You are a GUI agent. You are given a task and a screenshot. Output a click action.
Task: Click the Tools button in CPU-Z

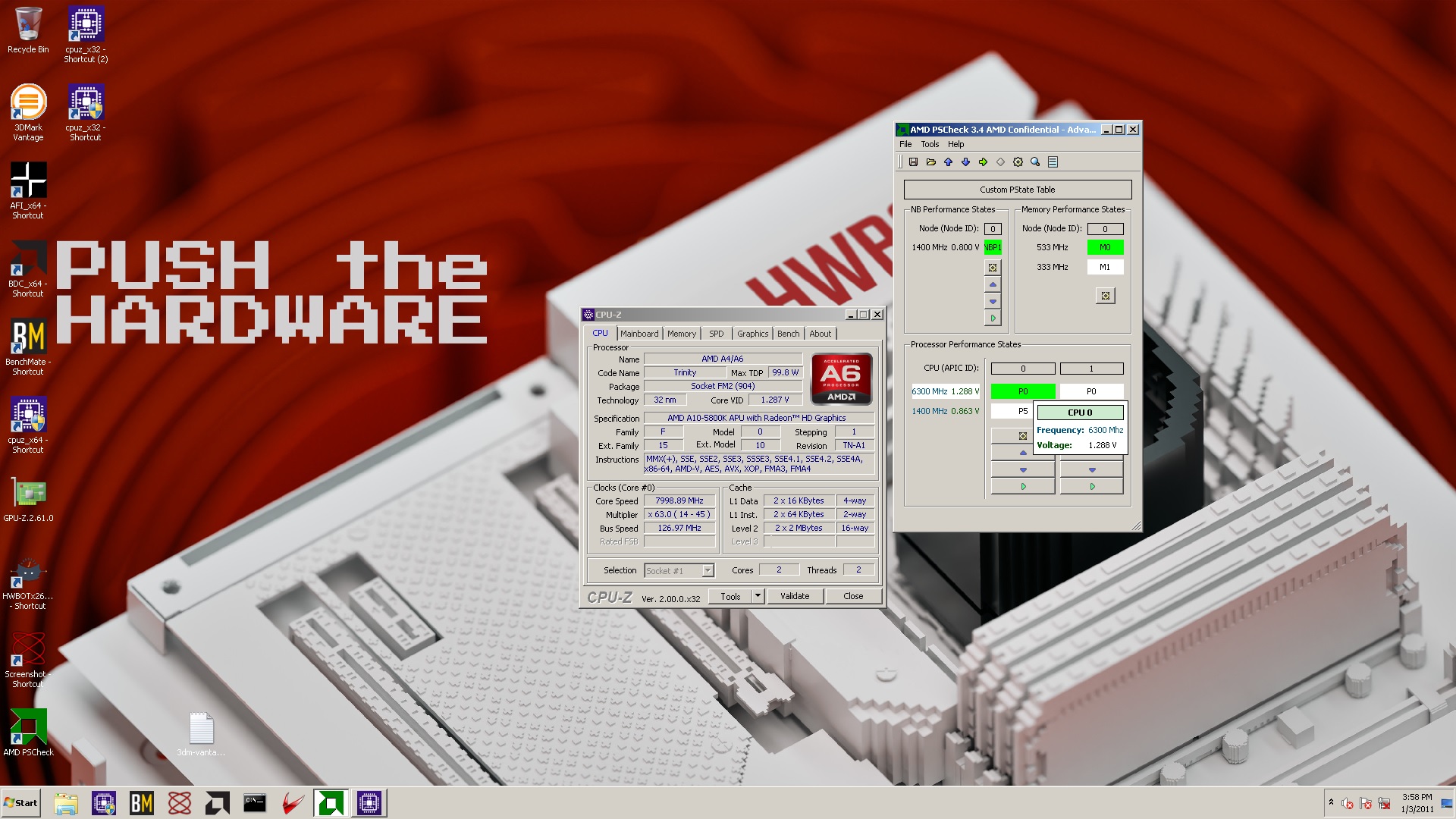tap(730, 596)
